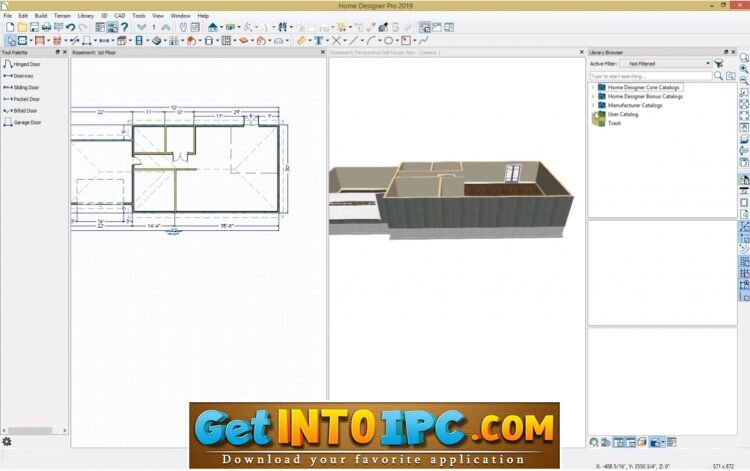Choose the Text tool T icon

click(x=318, y=41)
